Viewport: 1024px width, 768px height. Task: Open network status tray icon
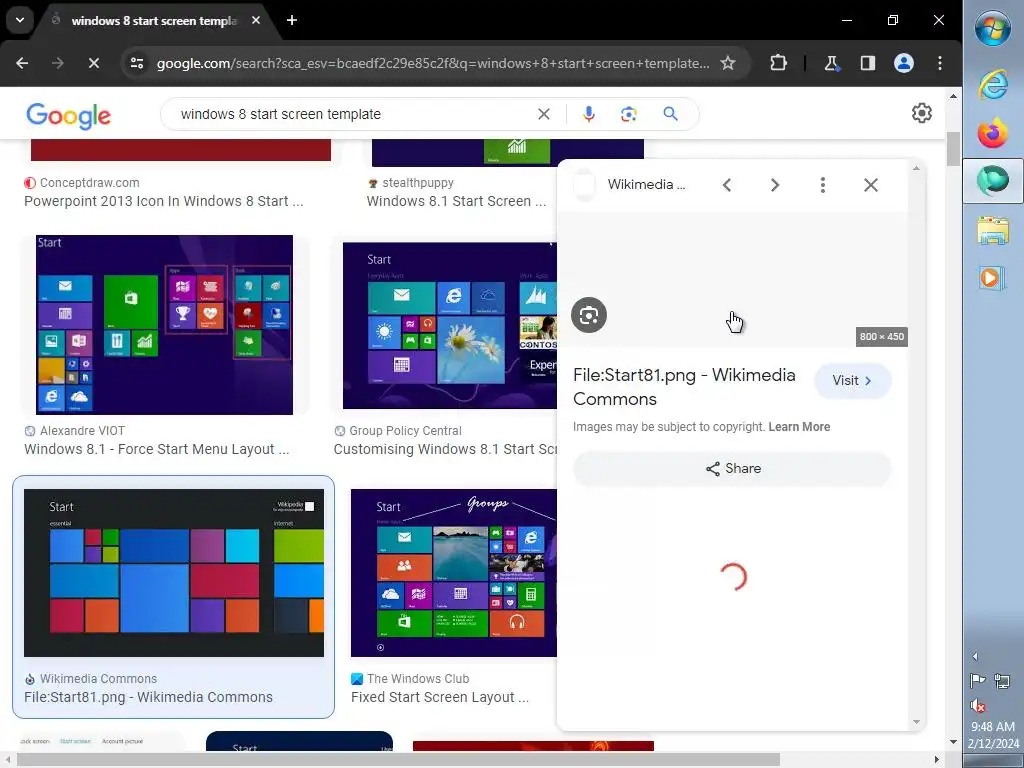(1002, 681)
